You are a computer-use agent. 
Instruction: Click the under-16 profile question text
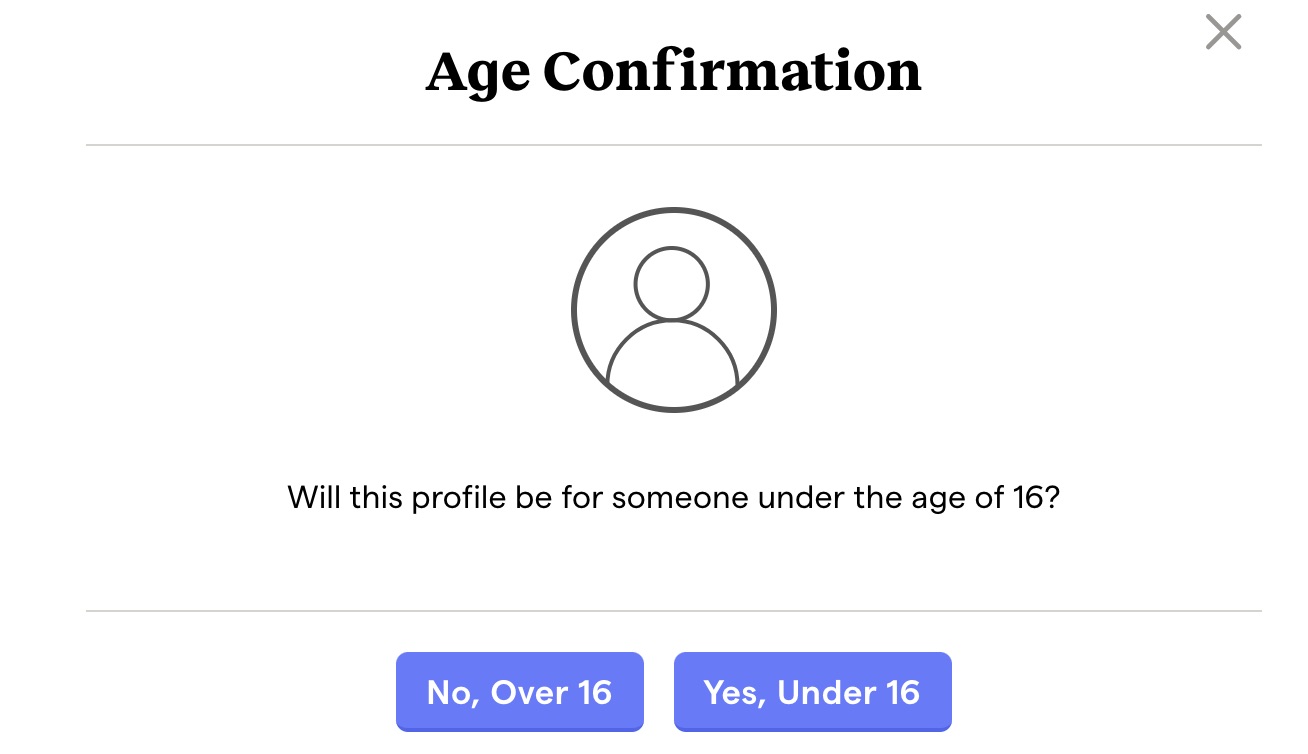(x=673, y=497)
